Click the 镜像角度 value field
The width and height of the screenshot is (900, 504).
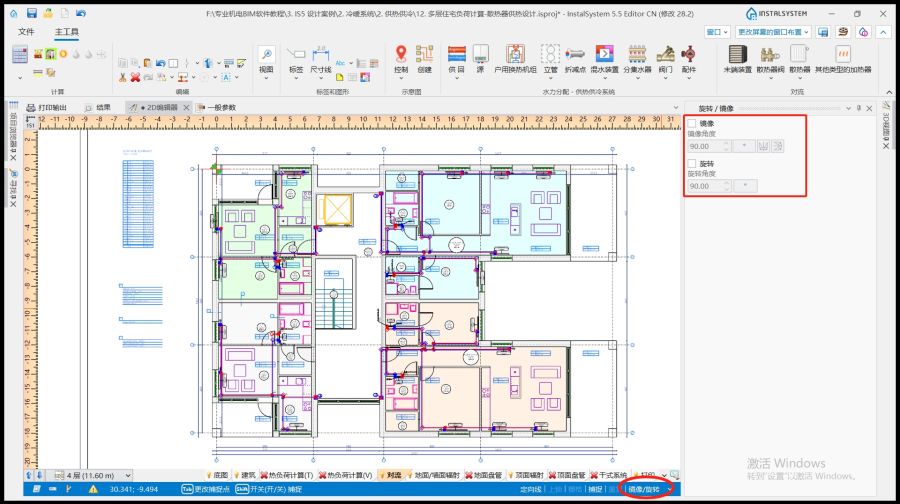709,146
